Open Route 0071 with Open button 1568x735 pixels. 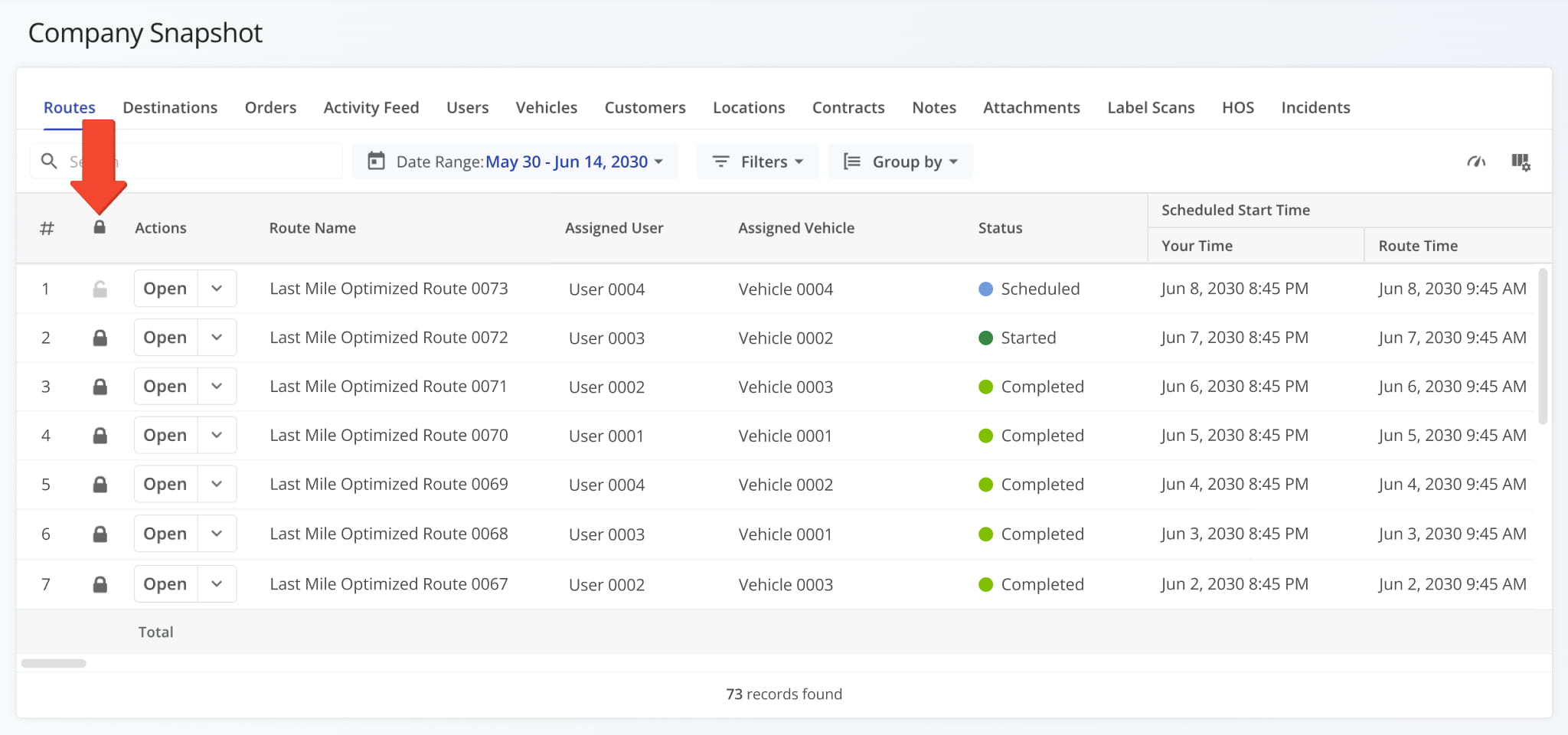(165, 387)
